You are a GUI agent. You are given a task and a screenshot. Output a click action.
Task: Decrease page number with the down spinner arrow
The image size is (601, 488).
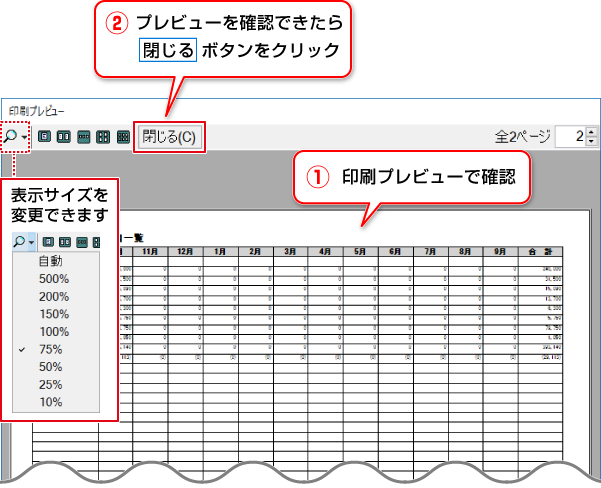(590, 142)
